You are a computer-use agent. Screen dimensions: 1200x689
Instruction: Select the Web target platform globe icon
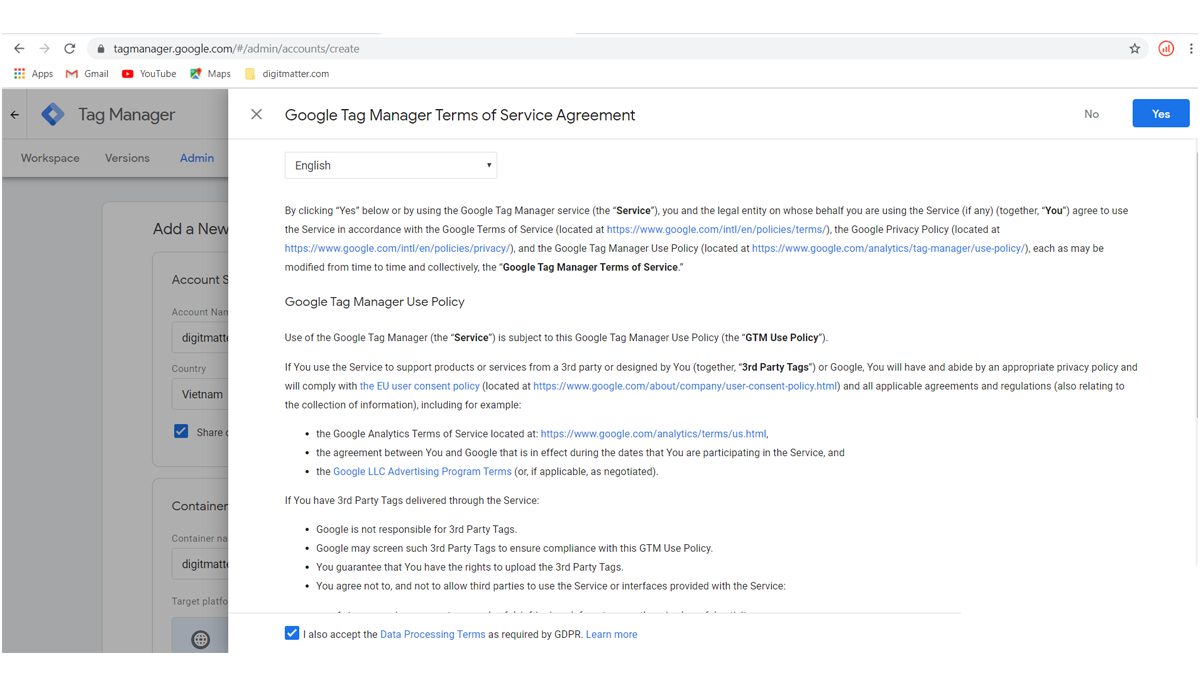point(201,639)
